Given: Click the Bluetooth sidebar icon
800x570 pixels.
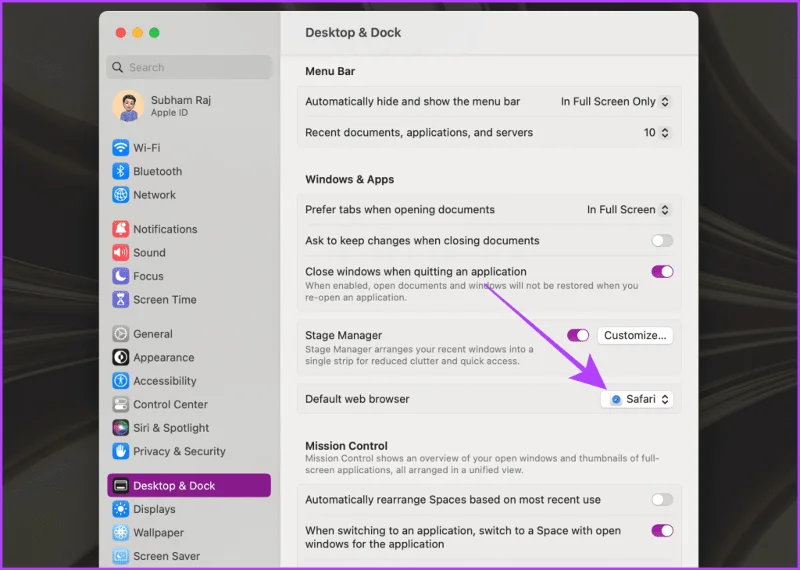Looking at the screenshot, I should coord(120,171).
